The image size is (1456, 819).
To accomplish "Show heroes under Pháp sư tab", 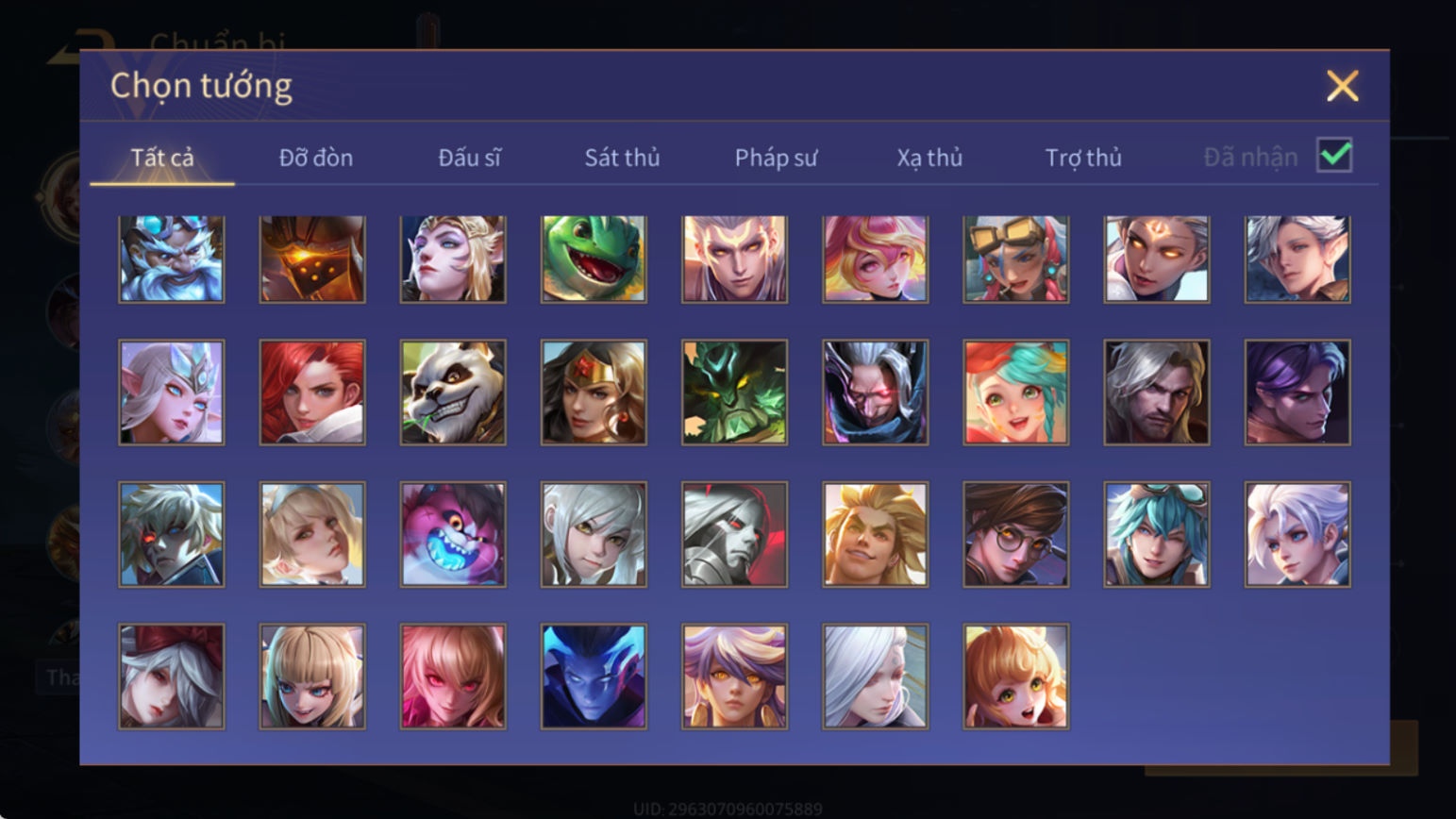I will (776, 158).
